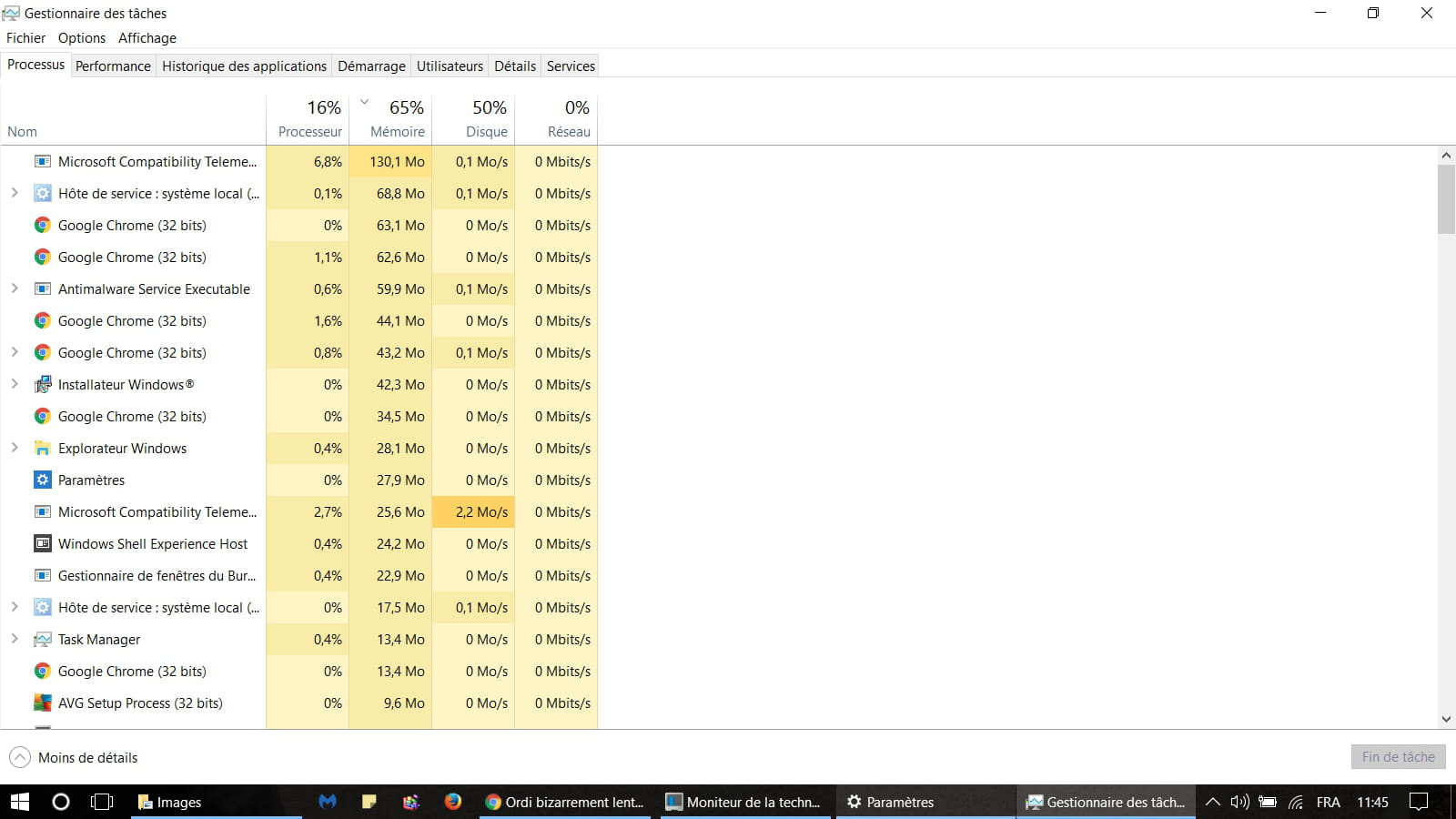Open the Windows Start menu
1456x819 pixels.
(x=19, y=802)
